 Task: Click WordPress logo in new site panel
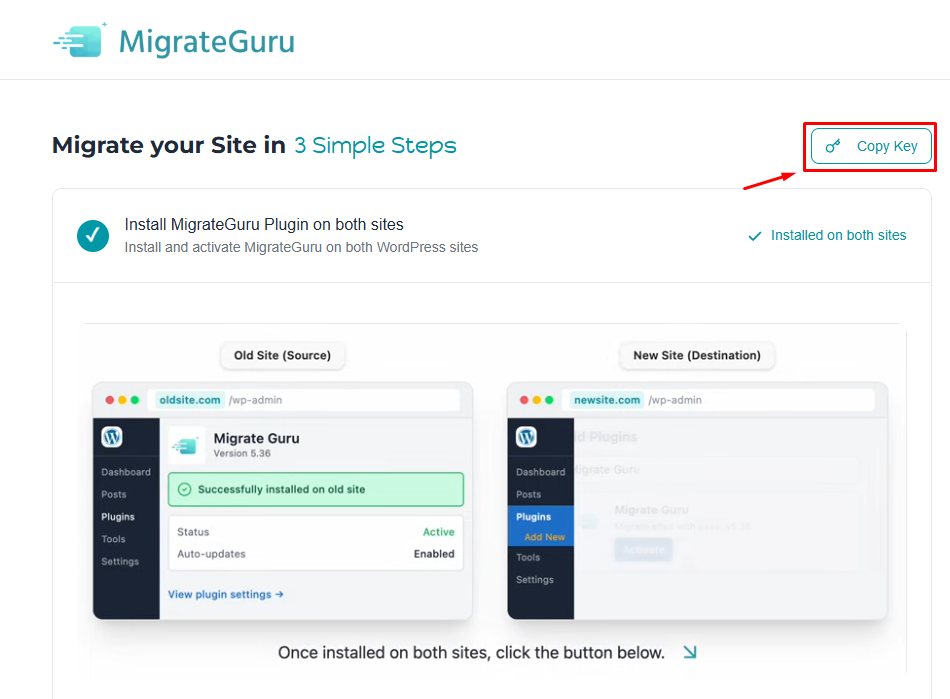click(526, 437)
